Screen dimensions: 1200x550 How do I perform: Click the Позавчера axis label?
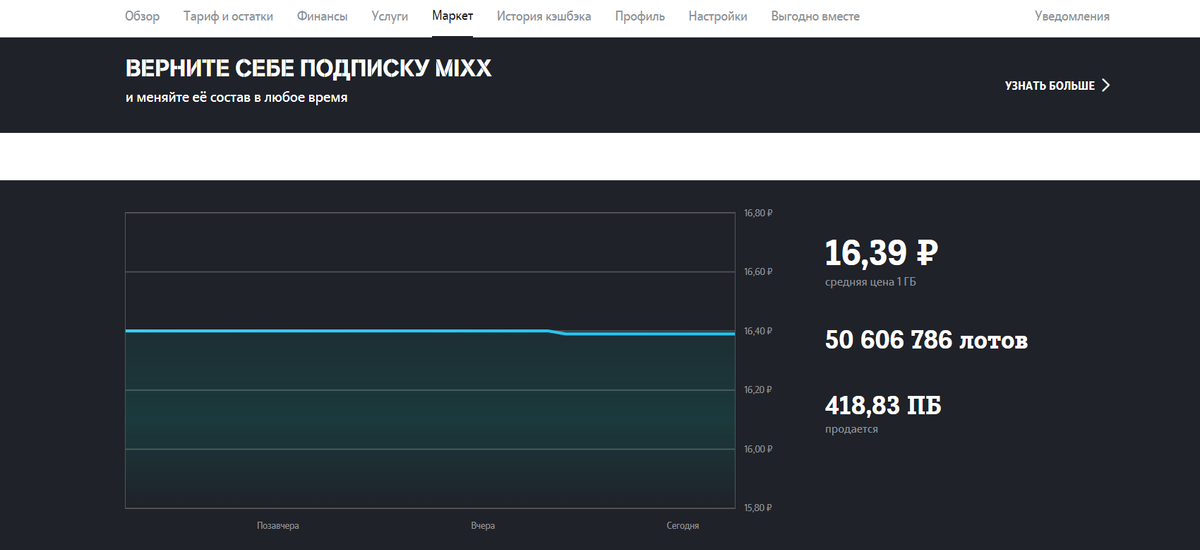pyautogui.click(x=278, y=526)
